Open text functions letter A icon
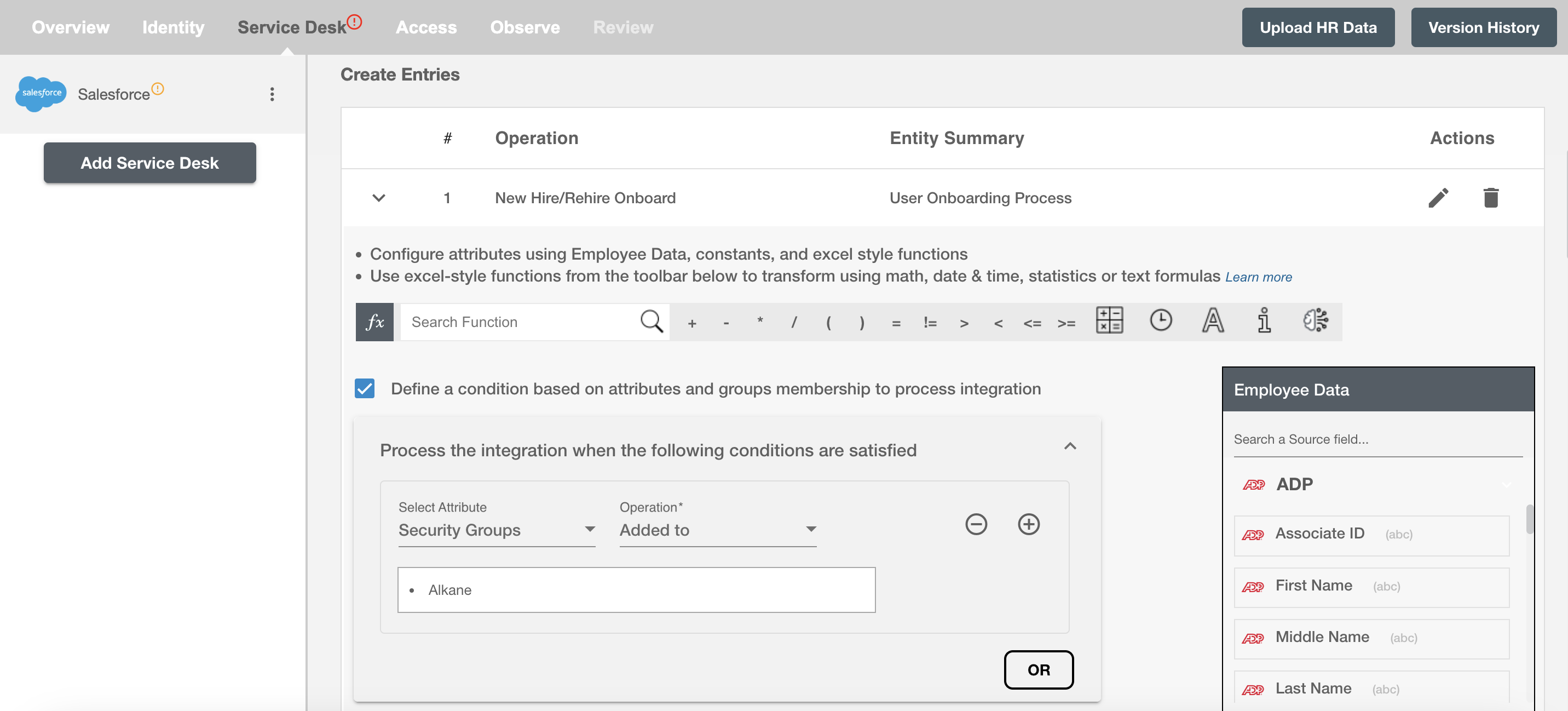The height and width of the screenshot is (711, 1568). [1213, 320]
